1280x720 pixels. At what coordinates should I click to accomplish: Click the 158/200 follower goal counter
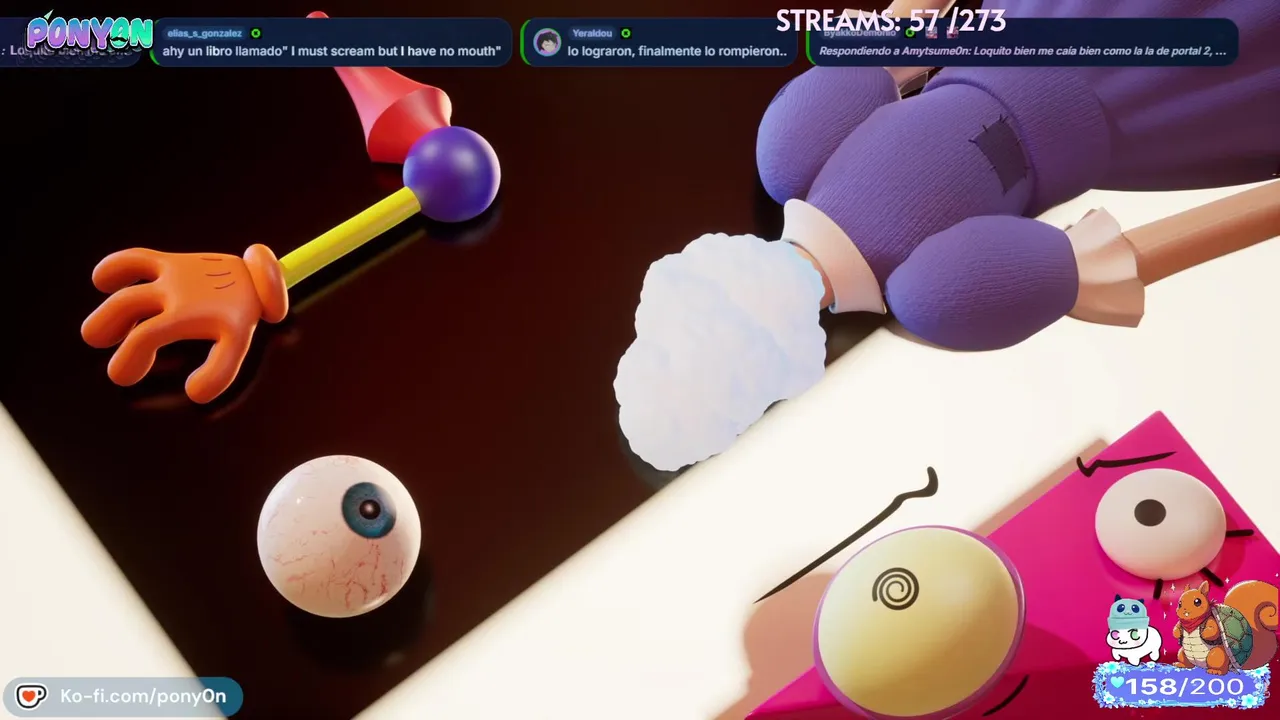click(x=1186, y=687)
